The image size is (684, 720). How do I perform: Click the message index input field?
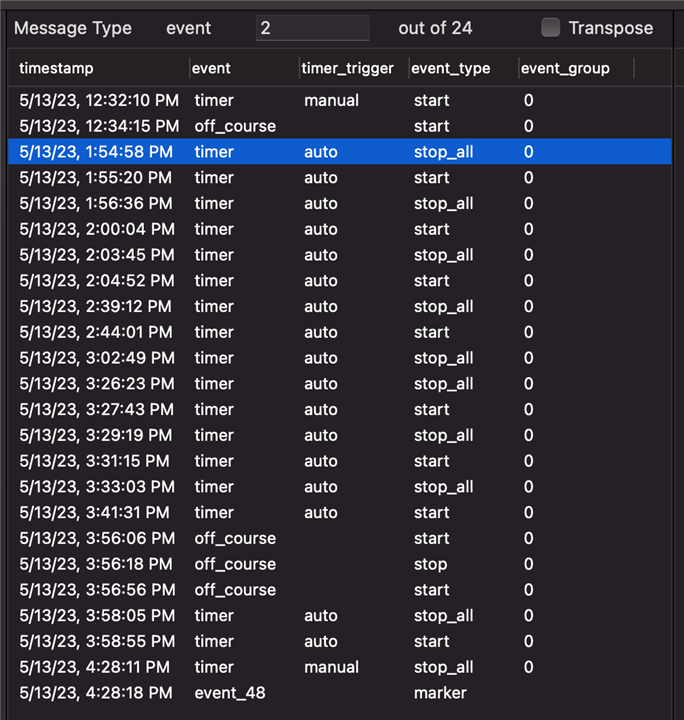click(x=312, y=28)
